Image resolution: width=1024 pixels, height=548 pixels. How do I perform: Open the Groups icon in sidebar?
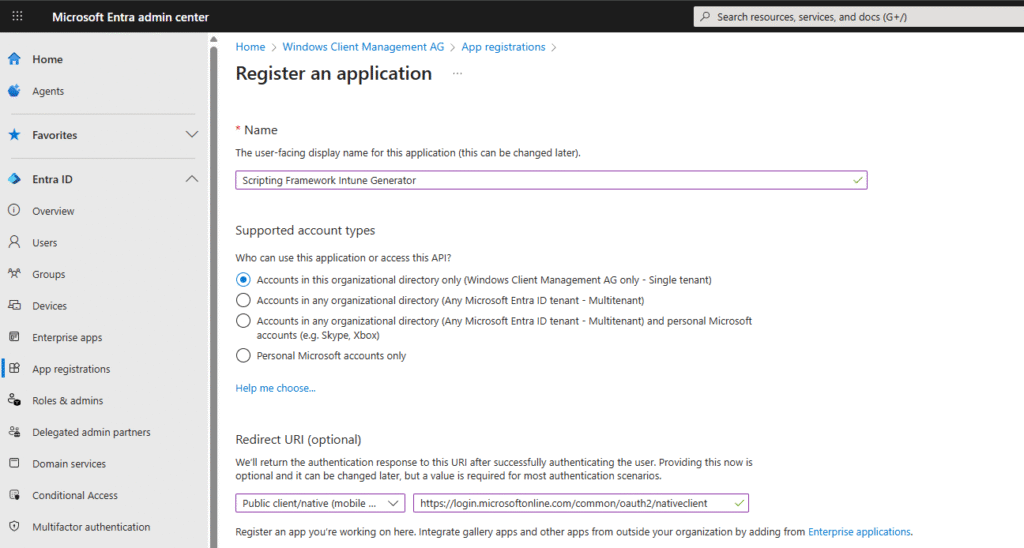(x=14, y=274)
